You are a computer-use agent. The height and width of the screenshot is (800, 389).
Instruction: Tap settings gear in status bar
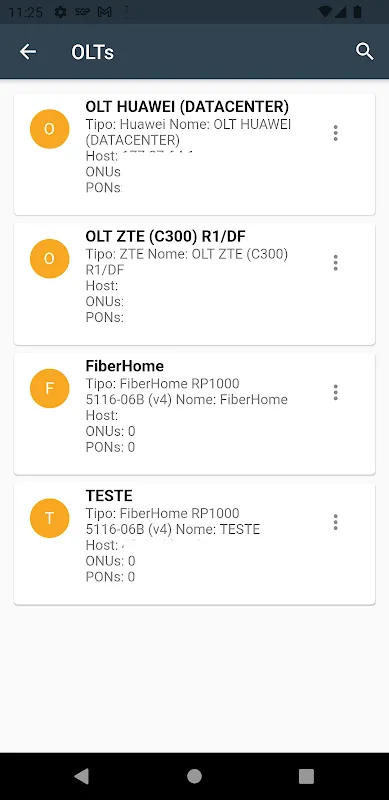pos(61,12)
